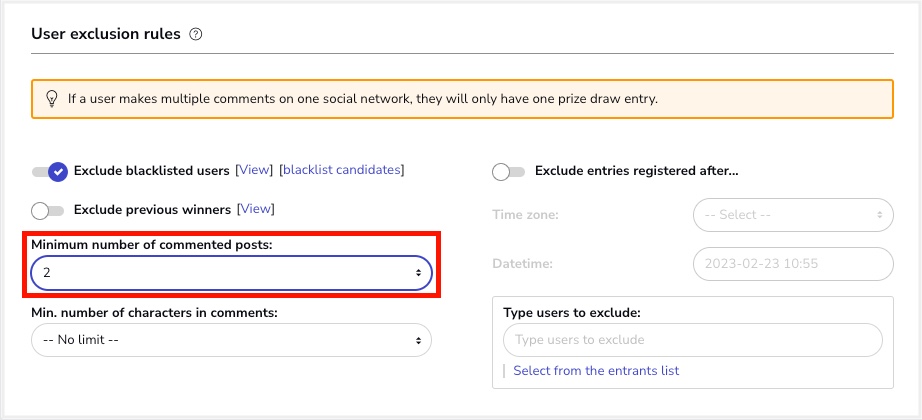Turn on Exclude entries registered after toggle
This screenshot has width=922, height=420.
coord(509,172)
